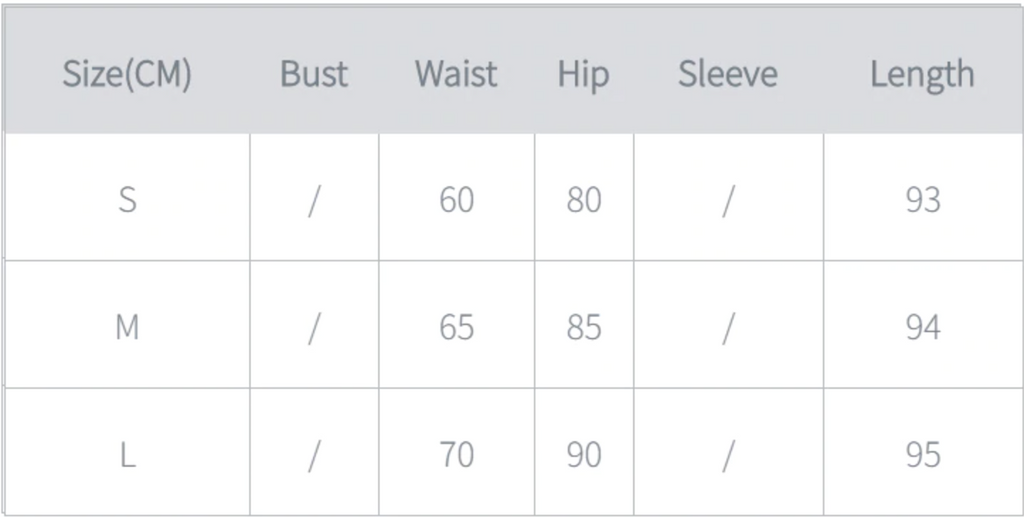1024x517 pixels.
Task: Select the M size row label
Action: pyautogui.click(x=127, y=327)
